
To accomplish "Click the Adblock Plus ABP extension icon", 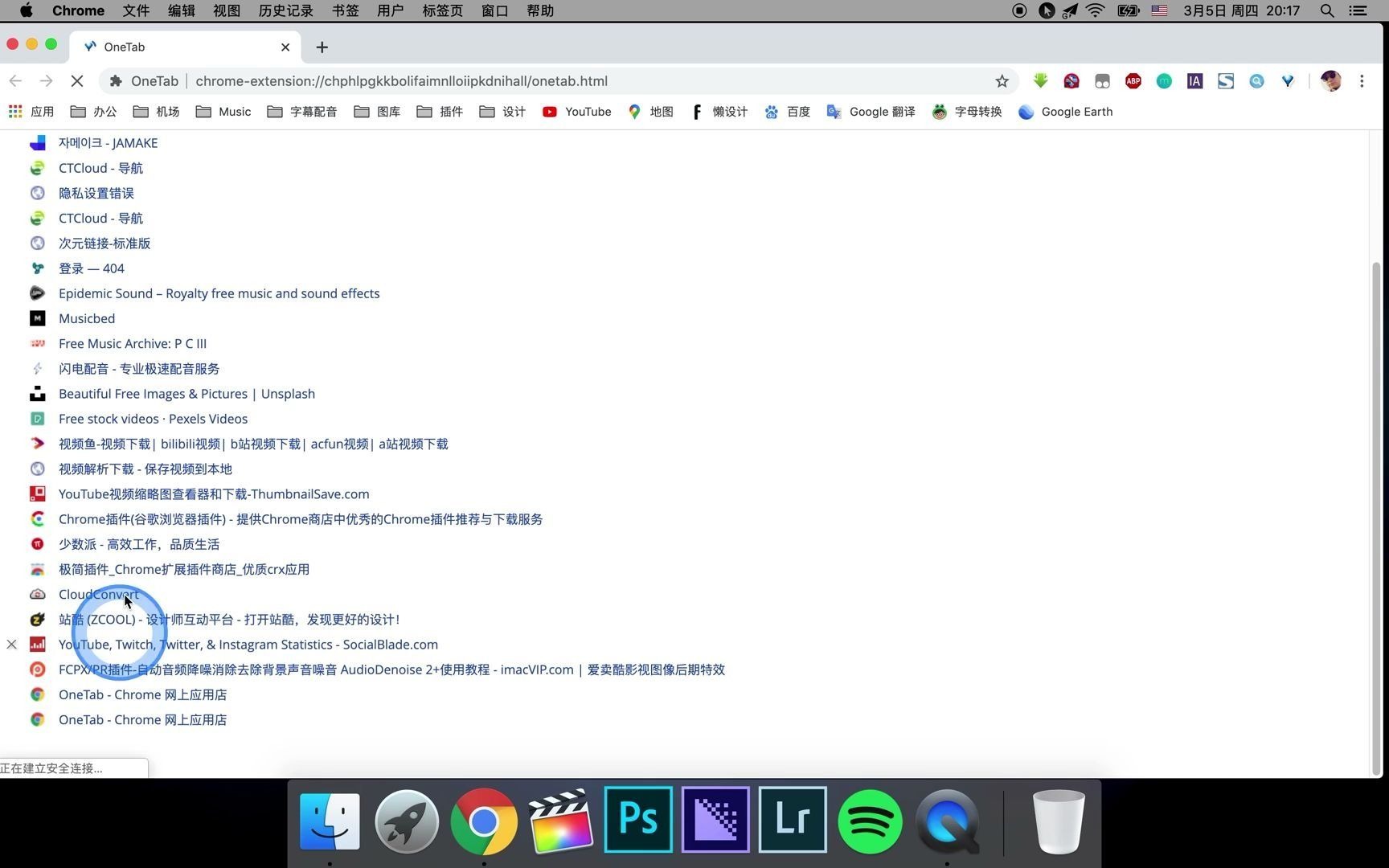I will pos(1133,80).
